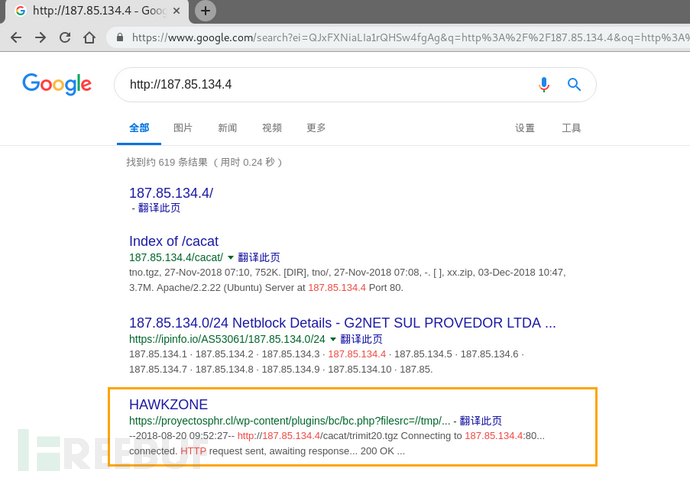This screenshot has width=690, height=478.
Task: Select the 全部 search tab
Action: [139, 128]
